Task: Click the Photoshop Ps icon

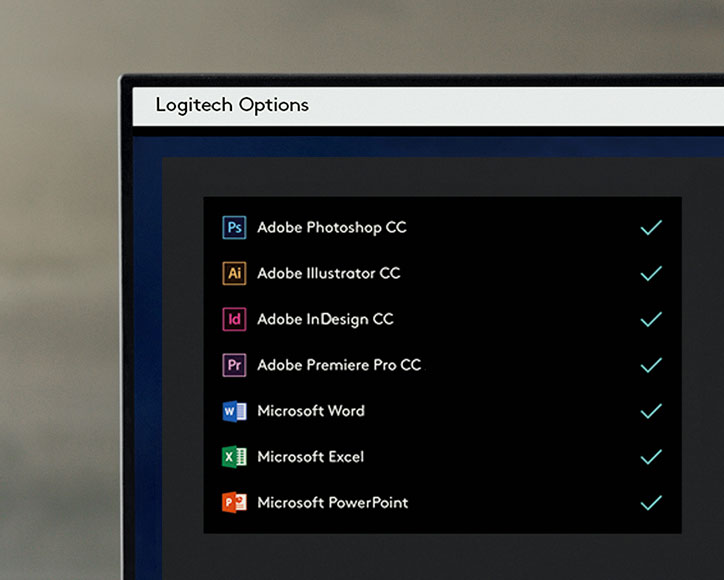Action: pos(234,227)
